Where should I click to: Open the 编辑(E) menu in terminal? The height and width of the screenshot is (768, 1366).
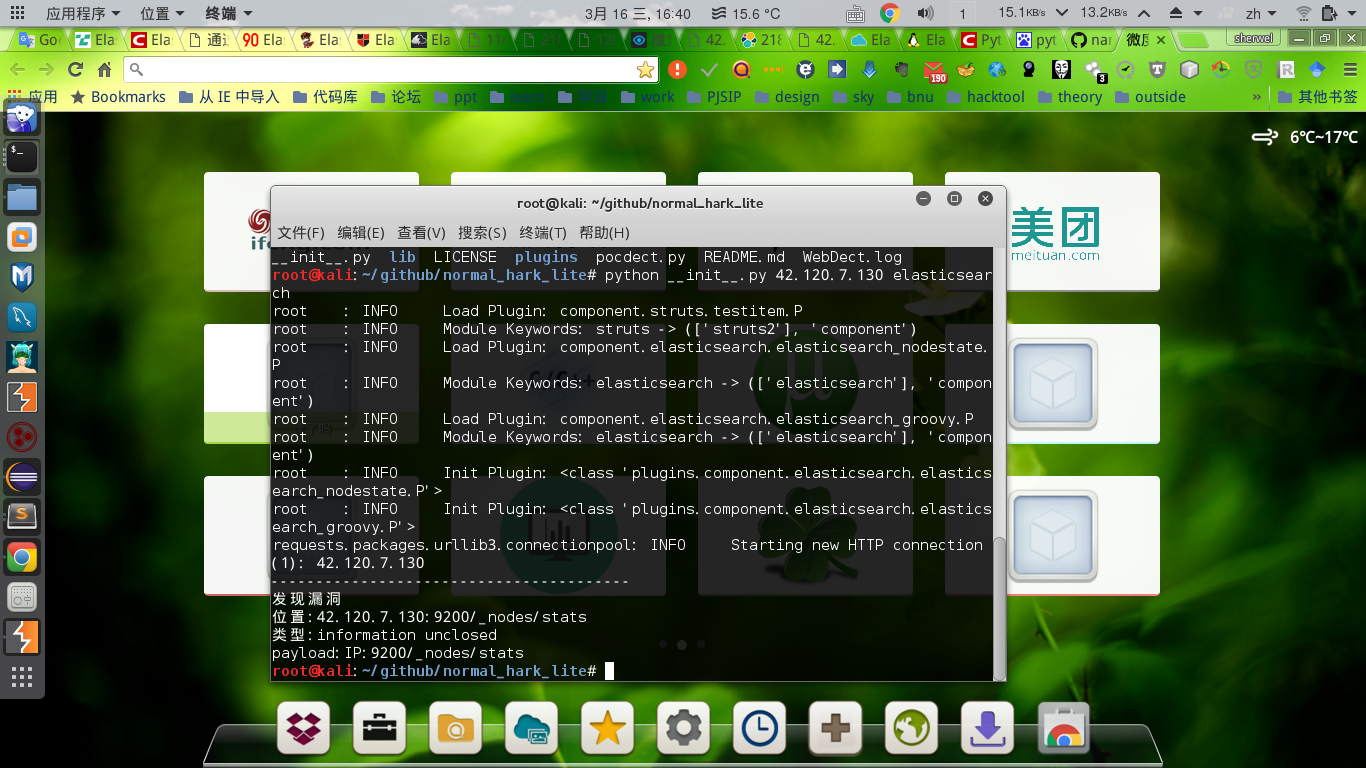tap(361, 232)
